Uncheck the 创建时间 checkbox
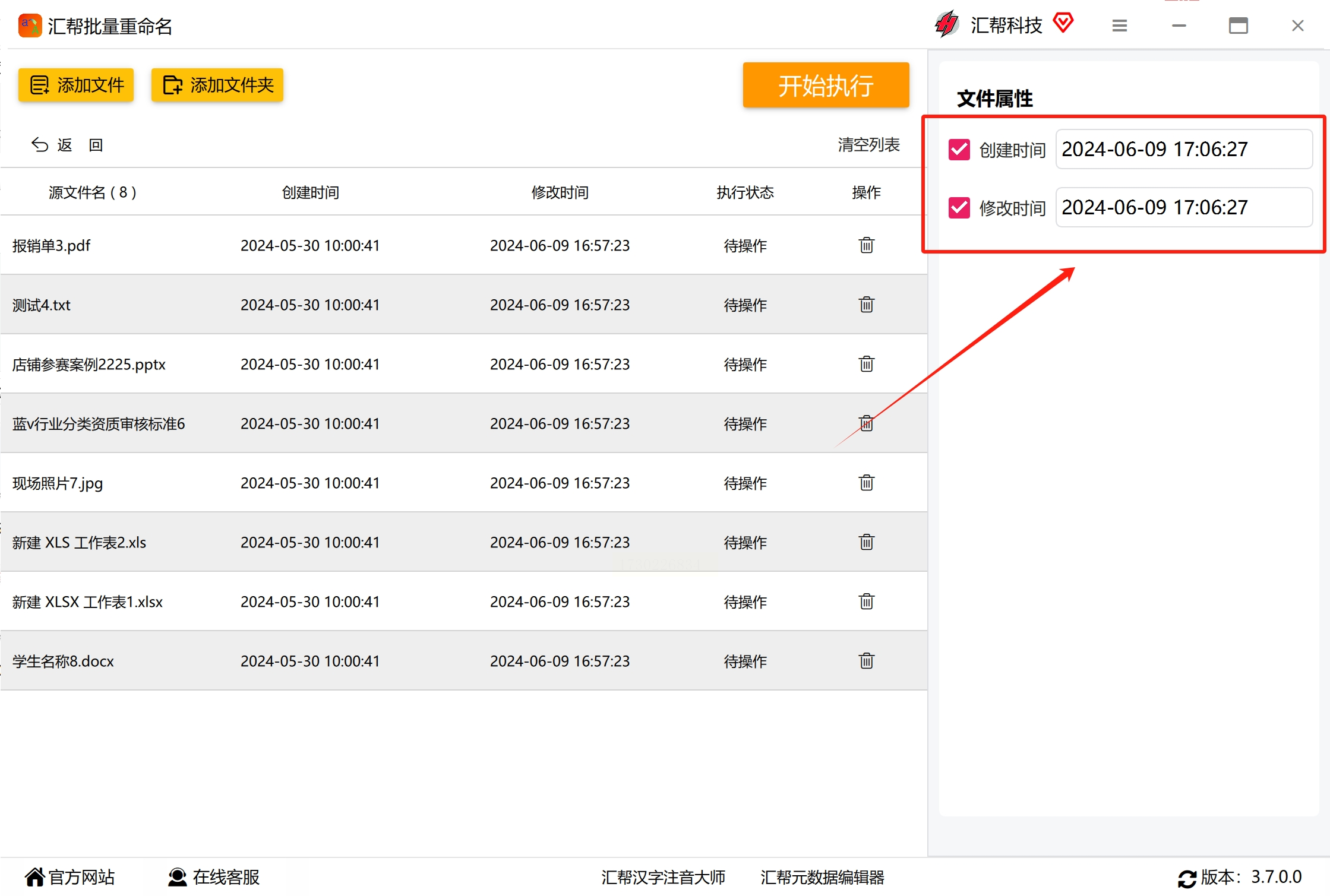The width and height of the screenshot is (1330, 896). coord(959,150)
